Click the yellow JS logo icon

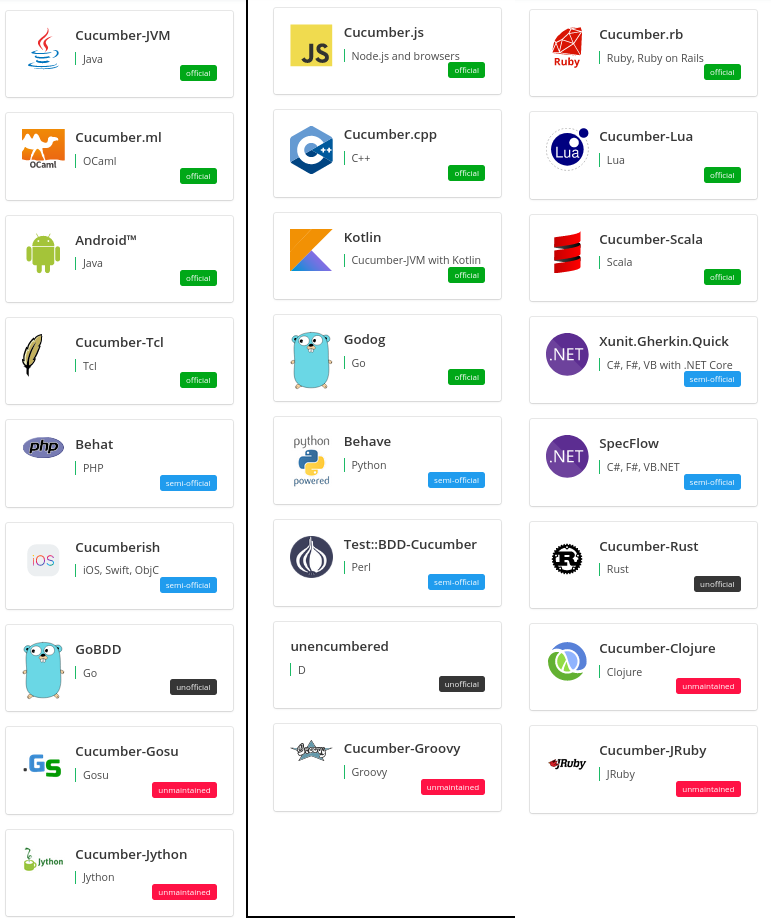[x=311, y=46]
